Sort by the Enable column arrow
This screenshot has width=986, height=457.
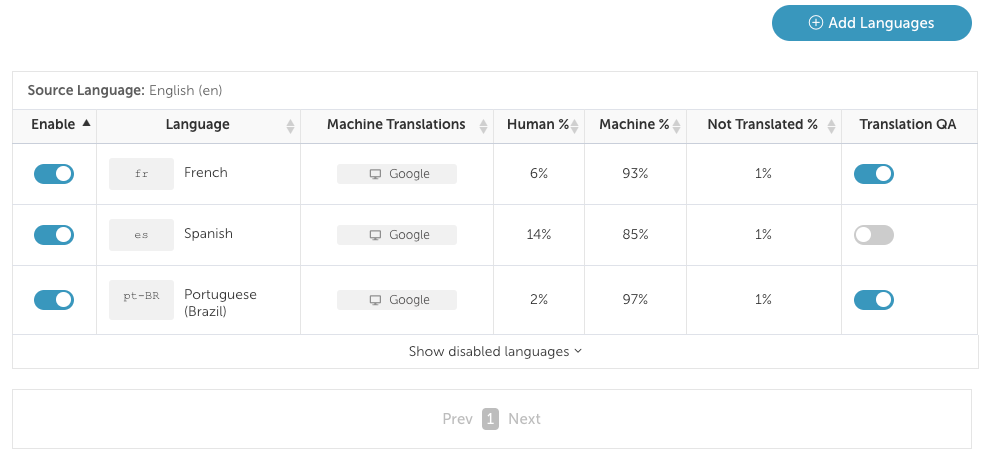(86, 124)
